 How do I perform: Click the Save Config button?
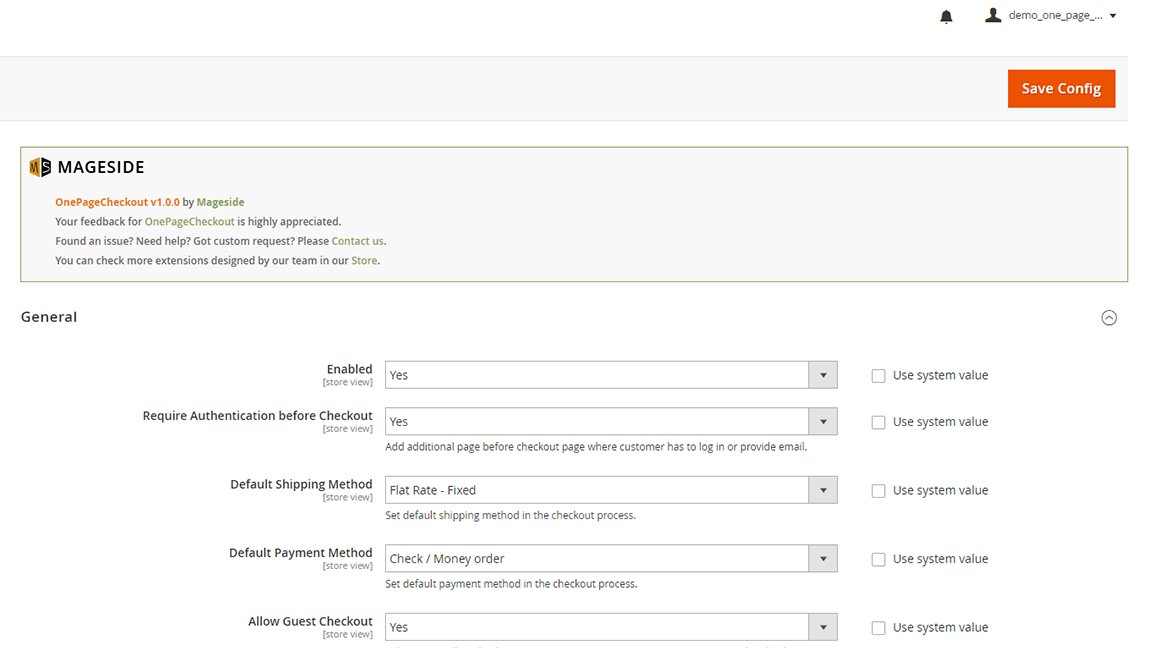[1061, 89]
